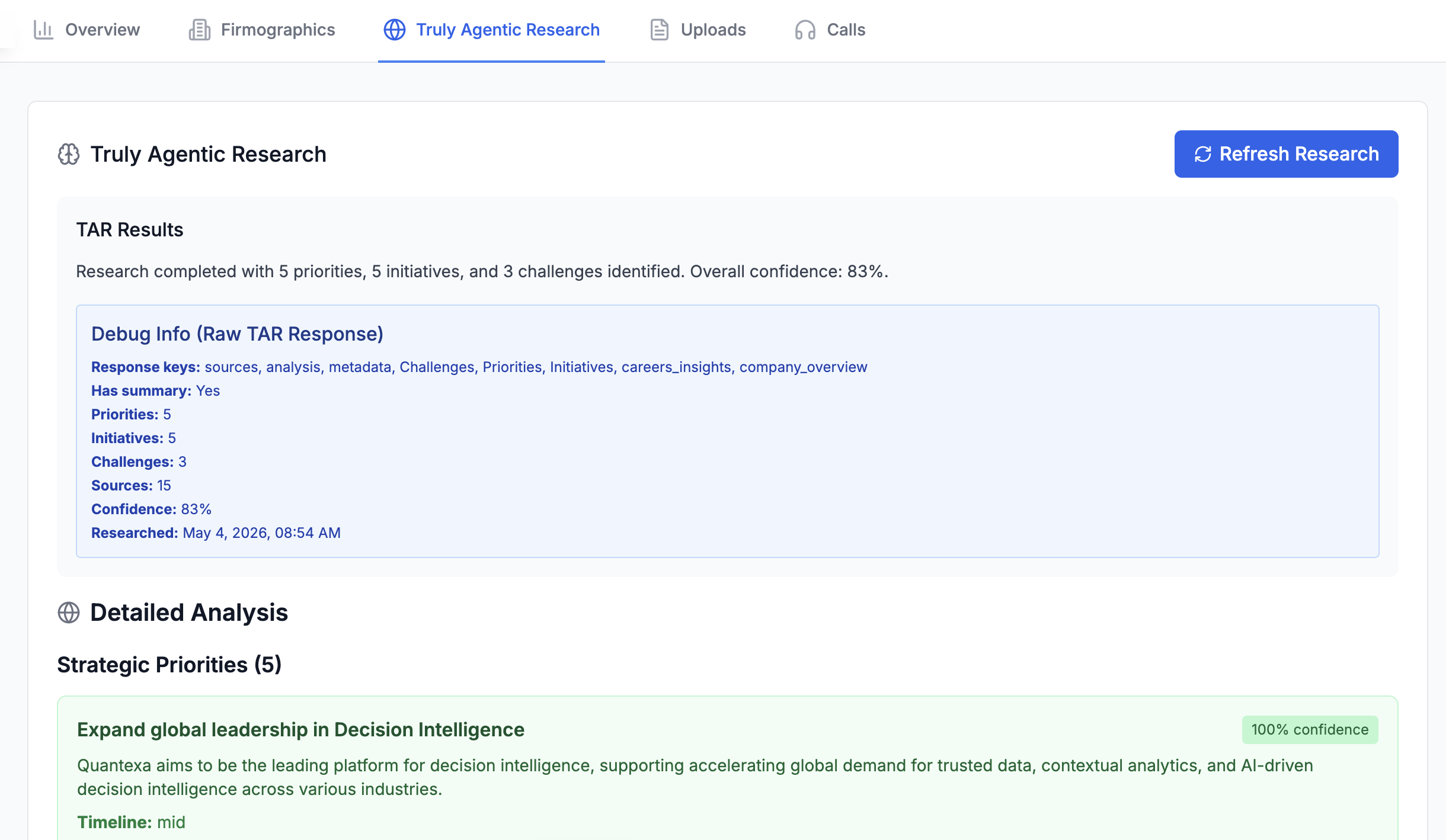The height and width of the screenshot is (840, 1446).
Task: Click the Refresh Research button
Action: click(1287, 154)
